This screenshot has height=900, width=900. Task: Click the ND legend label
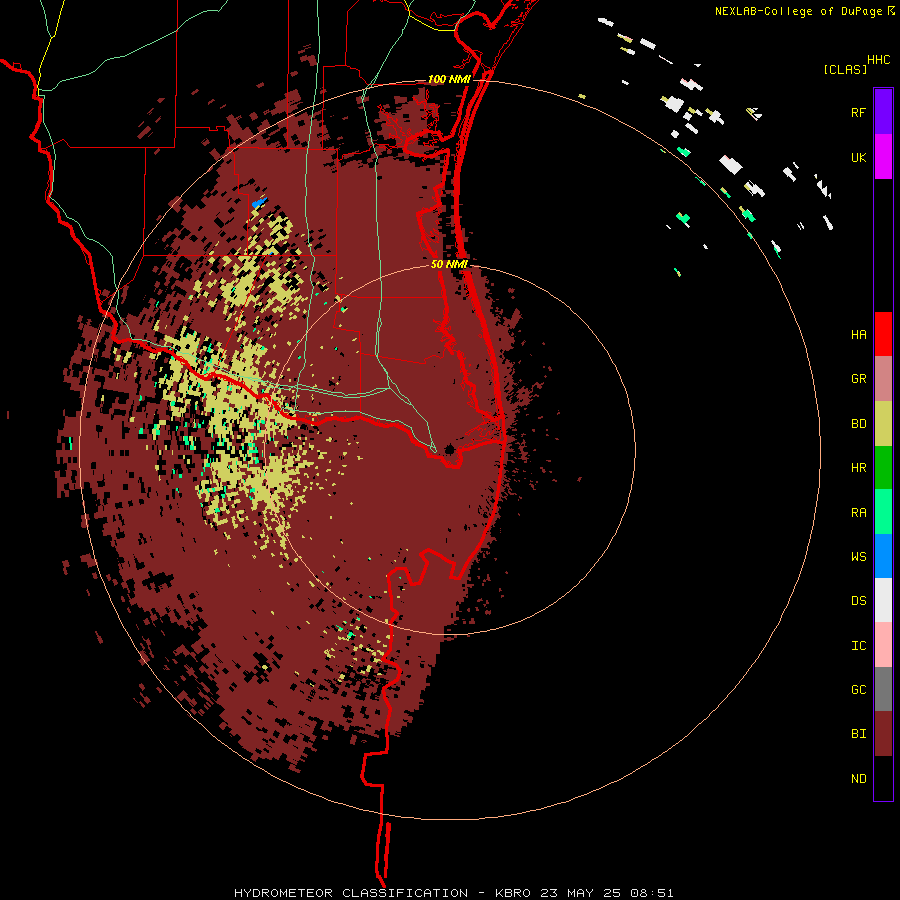(x=858, y=779)
